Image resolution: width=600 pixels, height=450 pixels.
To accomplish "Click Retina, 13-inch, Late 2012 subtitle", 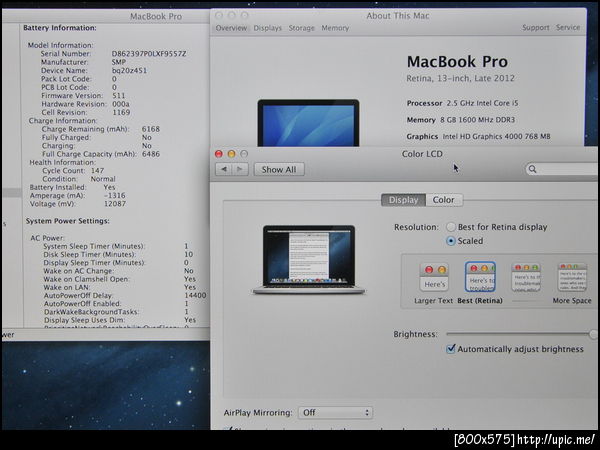I will [460, 78].
